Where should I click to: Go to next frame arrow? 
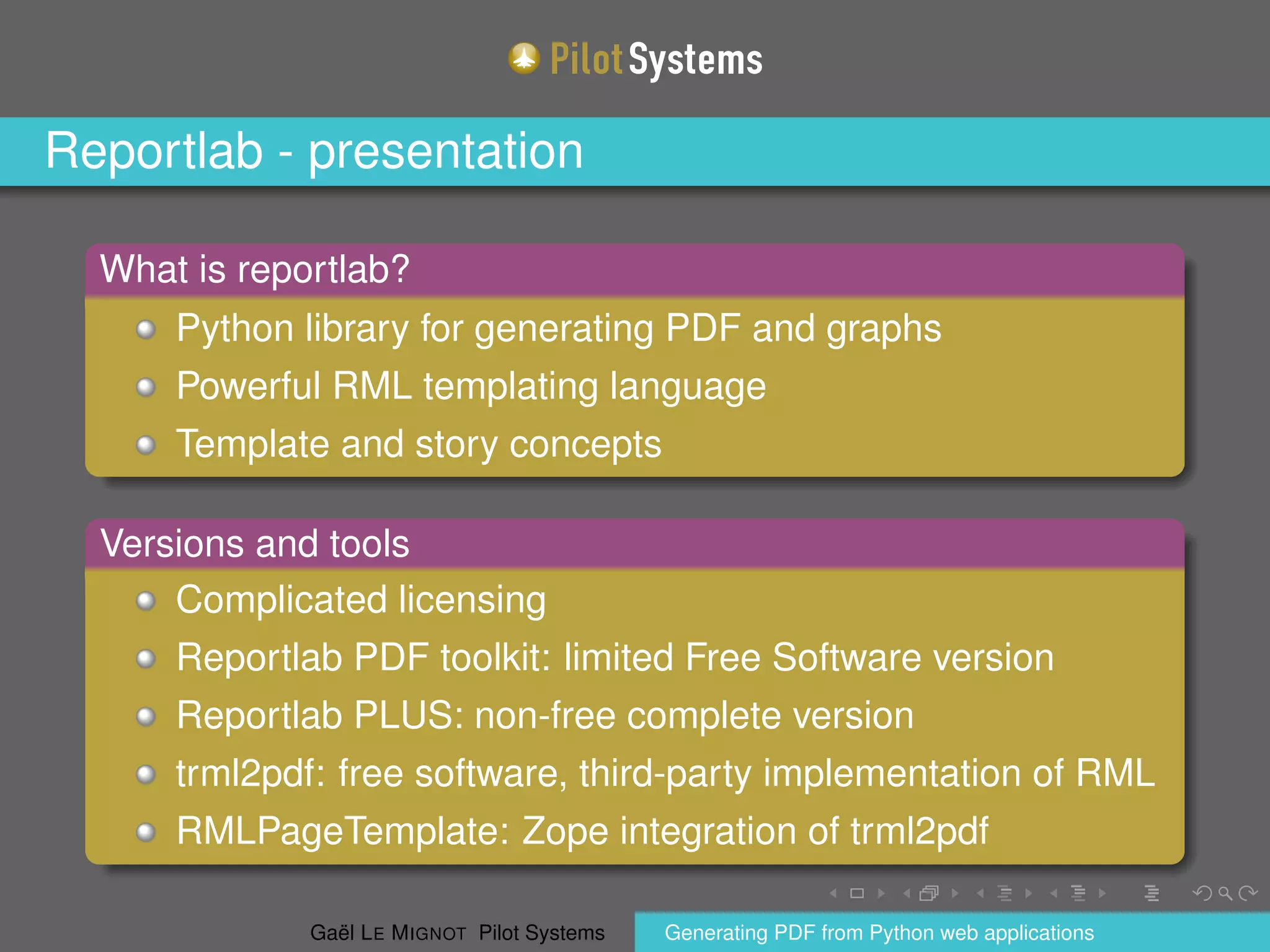pos(955,893)
